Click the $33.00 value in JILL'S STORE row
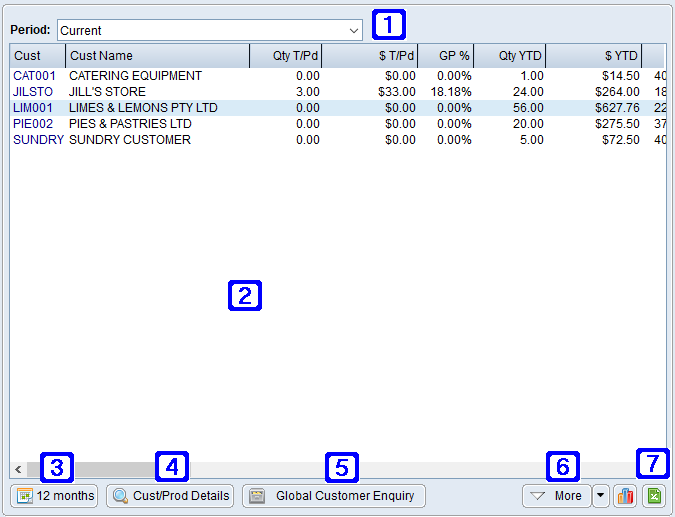The width and height of the screenshot is (675, 517). 397,92
